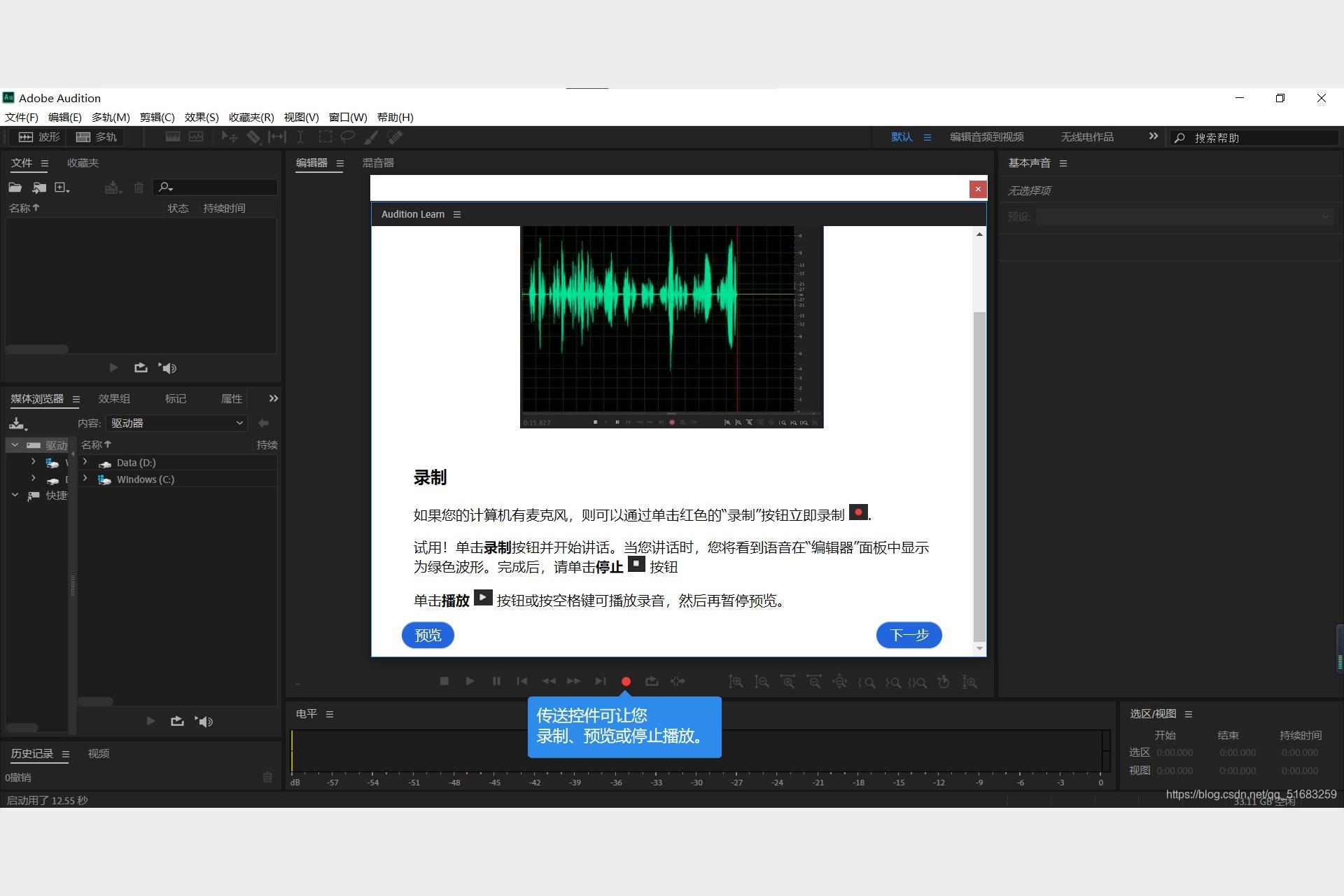Open 多轨(M) menu

[x=111, y=117]
